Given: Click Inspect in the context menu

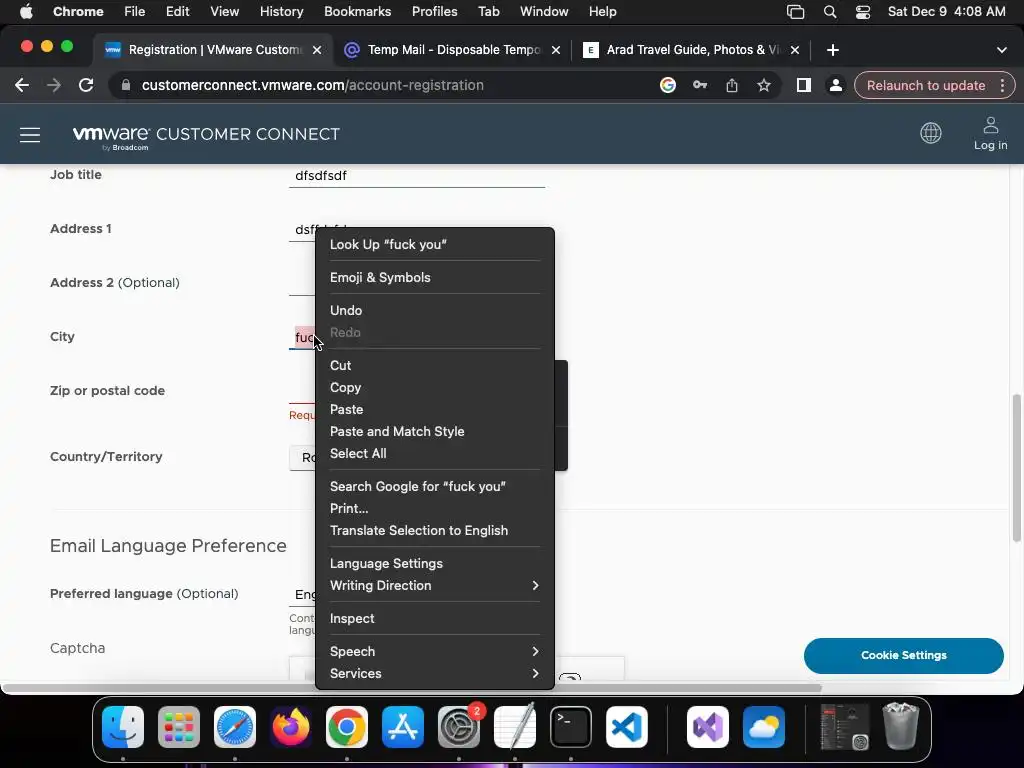Looking at the screenshot, I should point(434,618).
